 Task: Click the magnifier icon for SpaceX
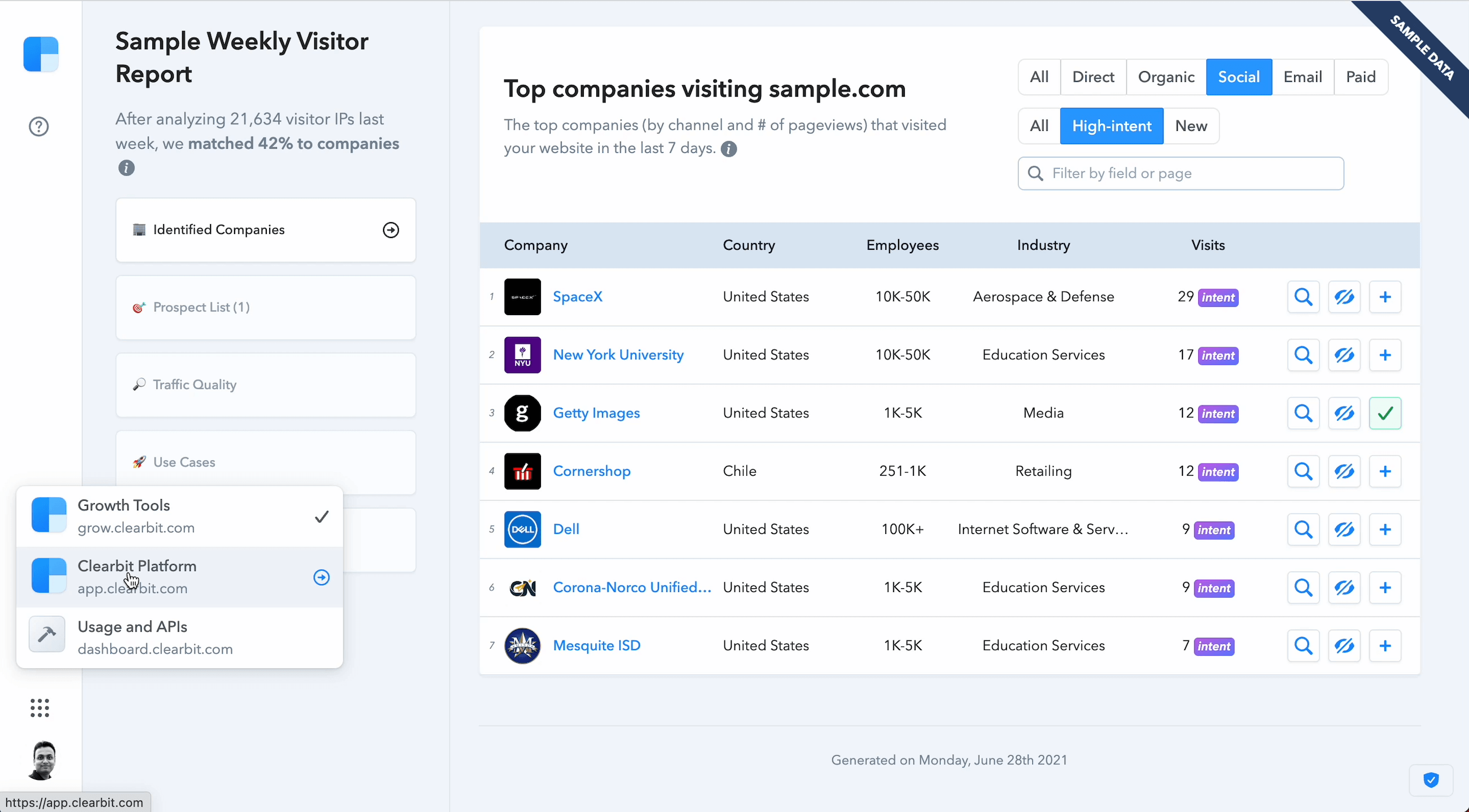point(1303,297)
